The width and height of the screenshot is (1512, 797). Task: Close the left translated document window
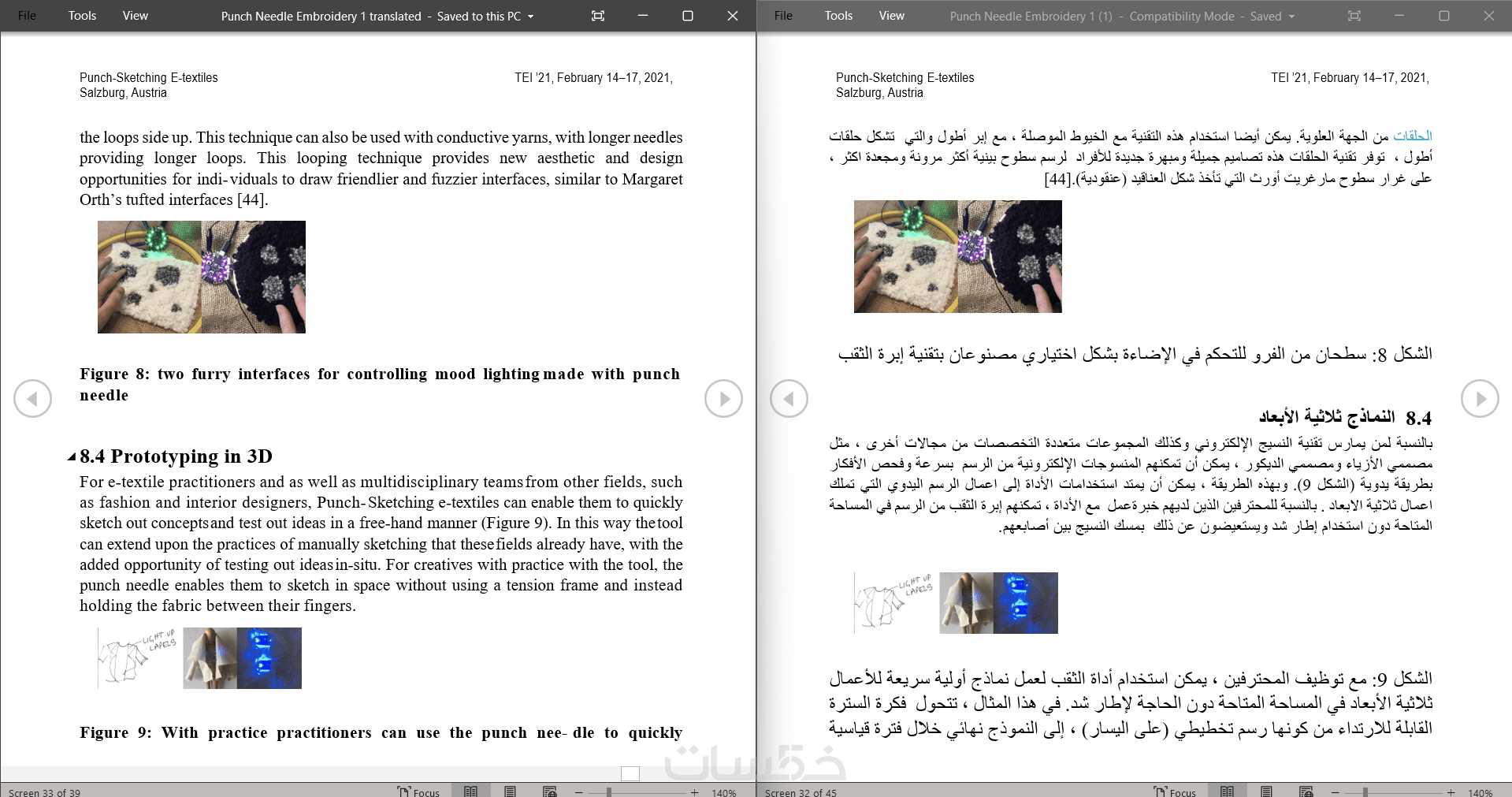[x=733, y=16]
